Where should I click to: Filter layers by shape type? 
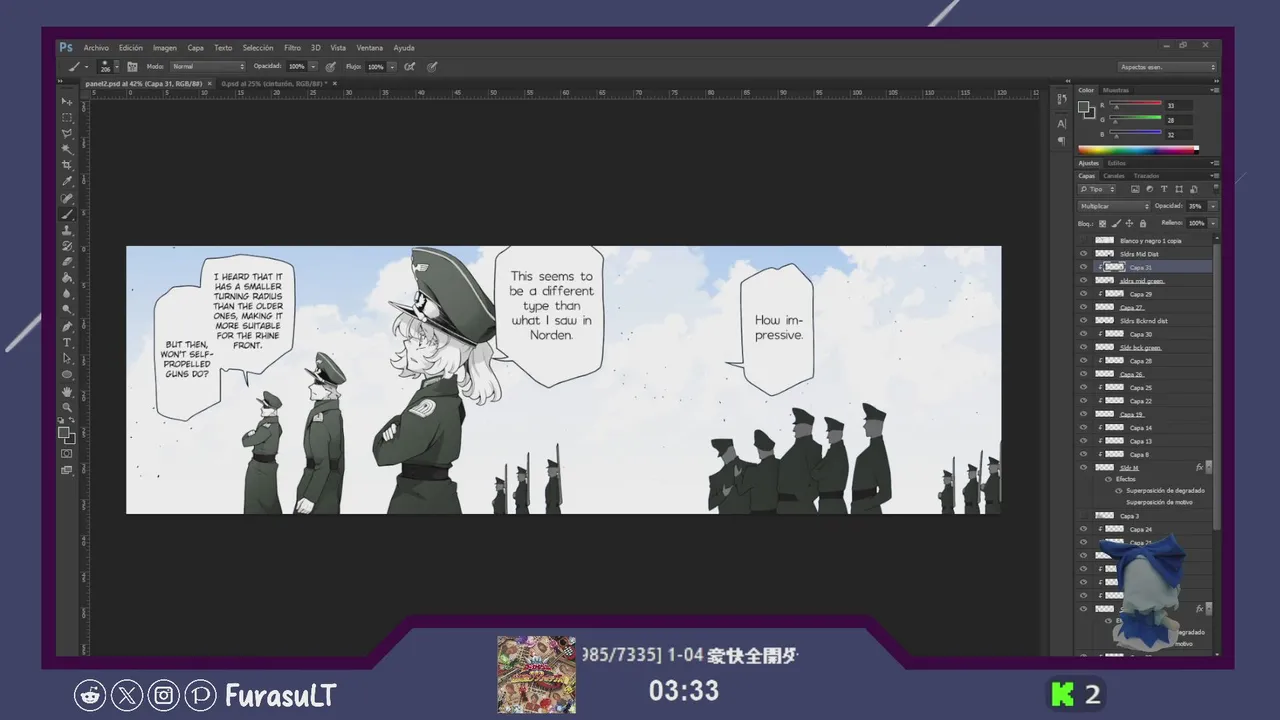pyautogui.click(x=1178, y=189)
